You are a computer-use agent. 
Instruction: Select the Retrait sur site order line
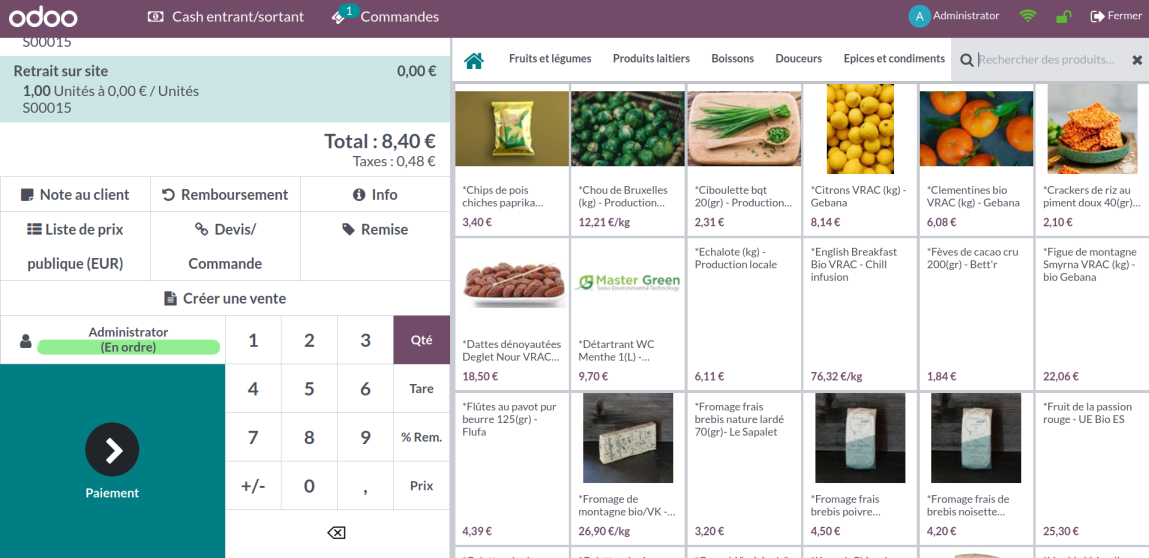pos(225,89)
